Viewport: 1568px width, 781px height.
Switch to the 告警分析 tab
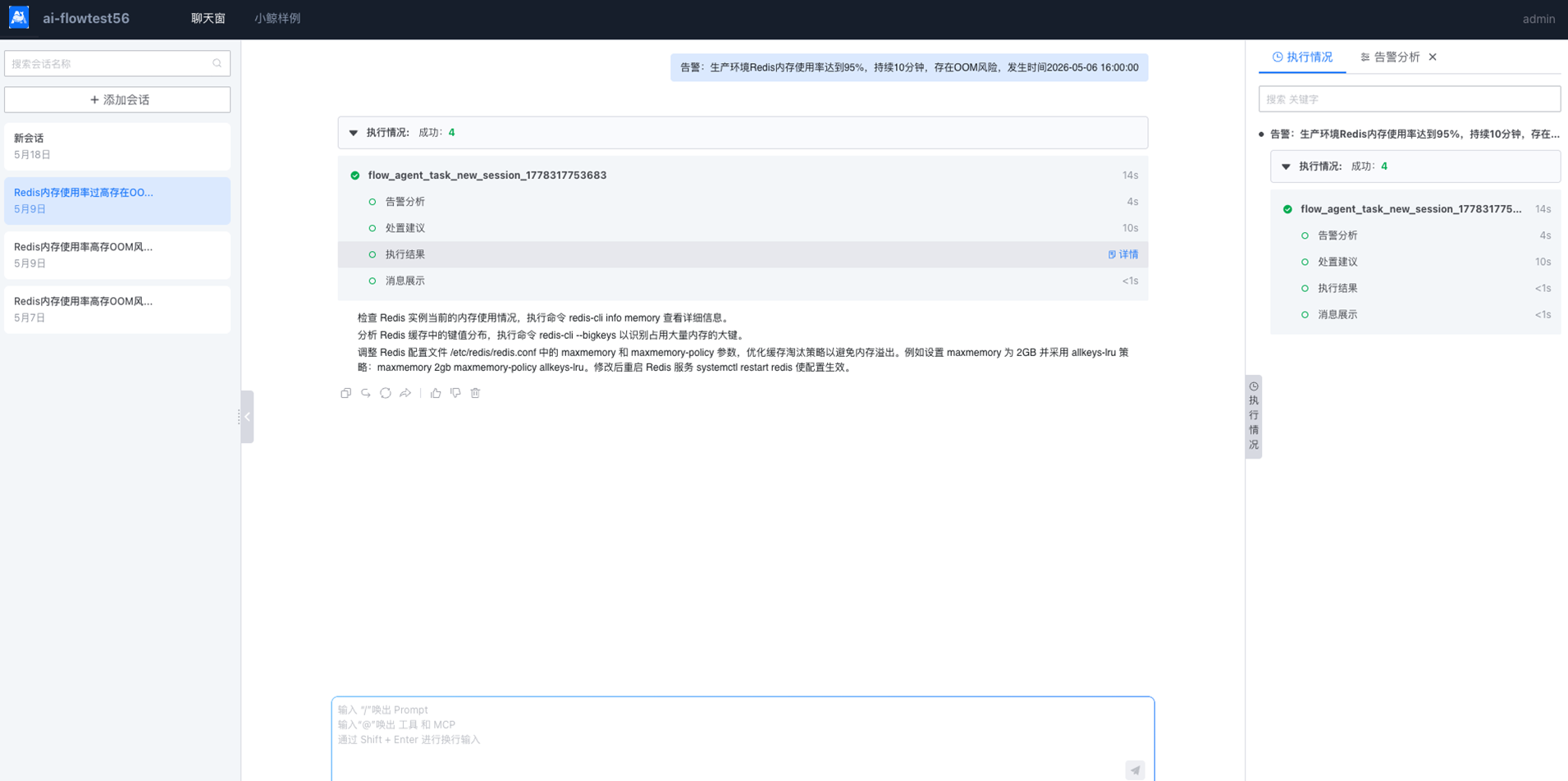[x=1390, y=57]
